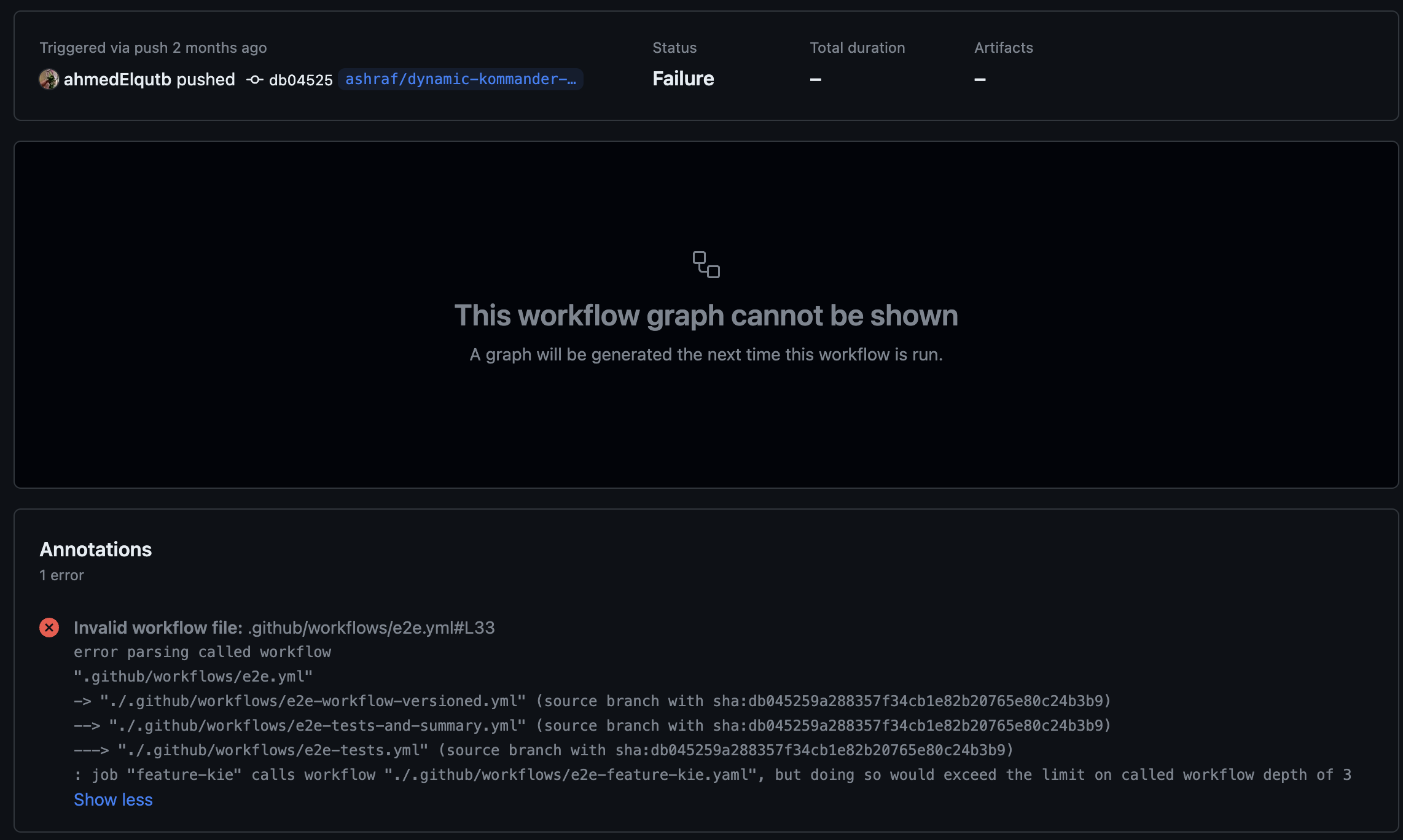Image resolution: width=1403 pixels, height=840 pixels.
Task: Click the Artifacts column header
Action: 1003,47
